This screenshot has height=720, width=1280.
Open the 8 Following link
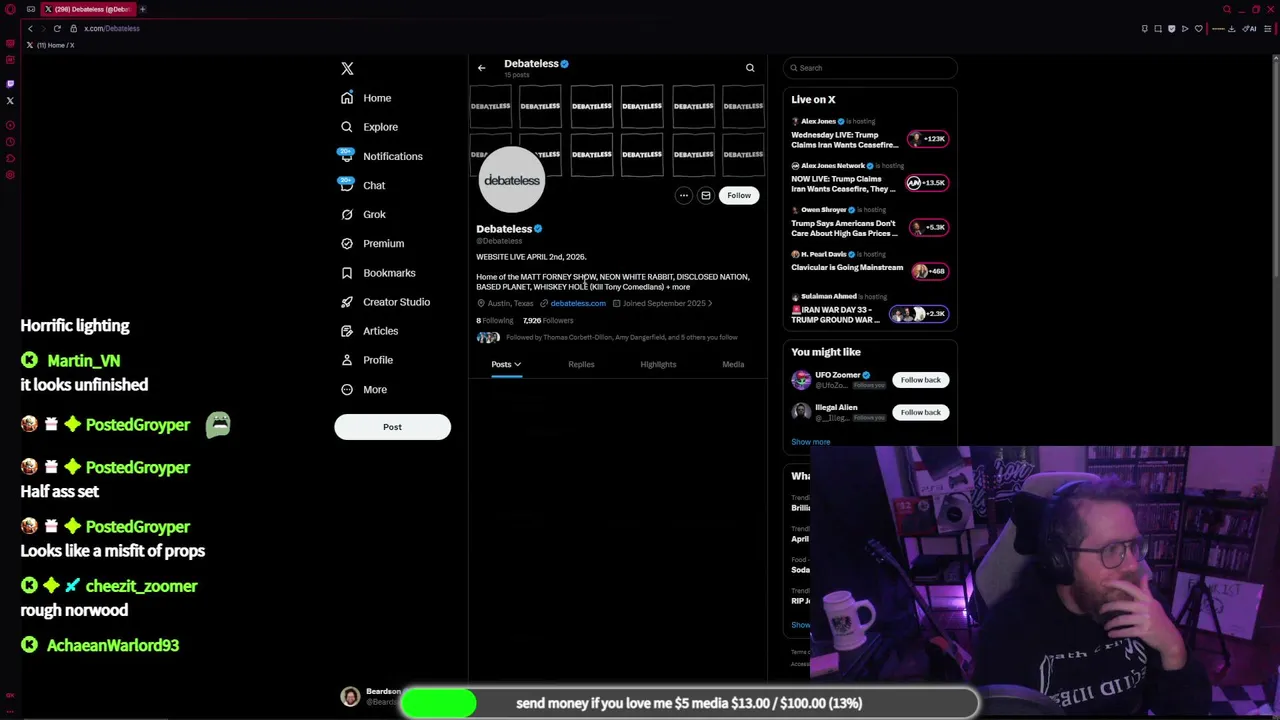pos(494,321)
